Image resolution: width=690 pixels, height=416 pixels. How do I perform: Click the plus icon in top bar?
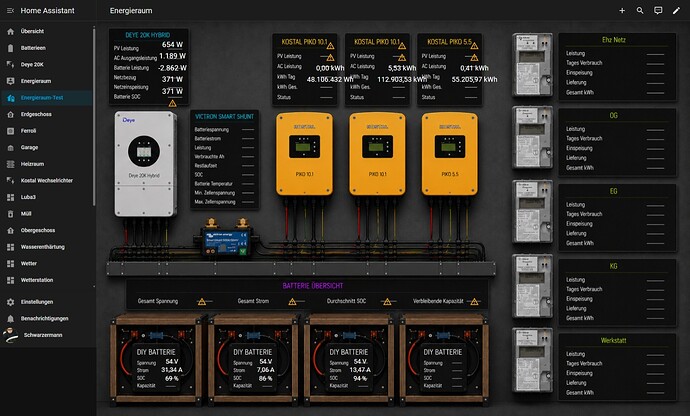pos(622,11)
